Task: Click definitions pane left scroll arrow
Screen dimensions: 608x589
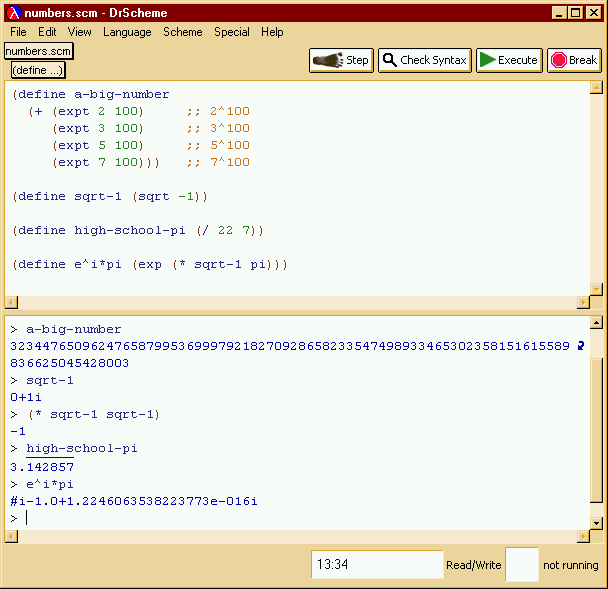Action: tap(11, 302)
